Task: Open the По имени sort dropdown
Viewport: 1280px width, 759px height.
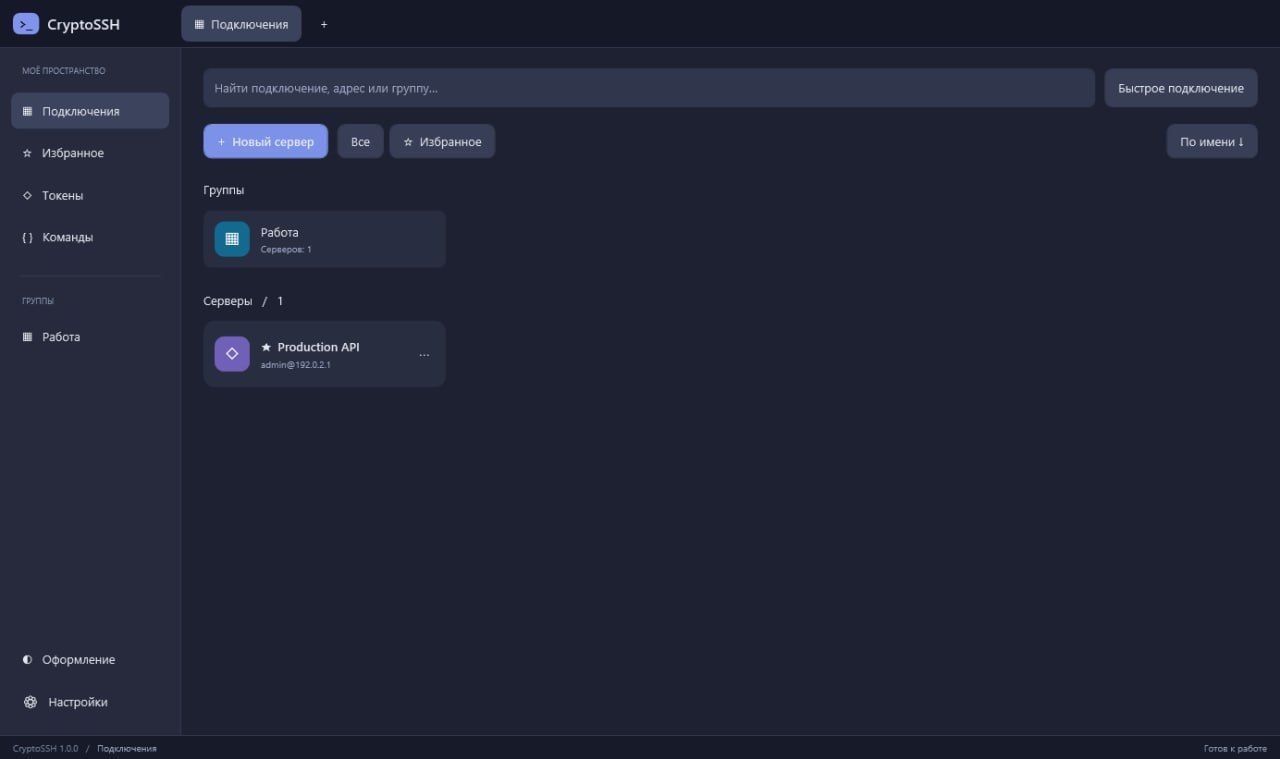Action: 1212,142
